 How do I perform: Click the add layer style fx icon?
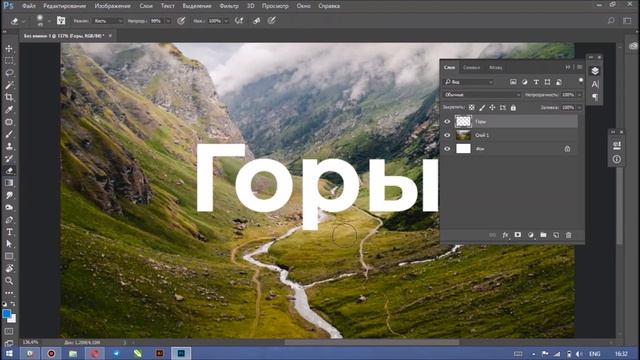505,235
